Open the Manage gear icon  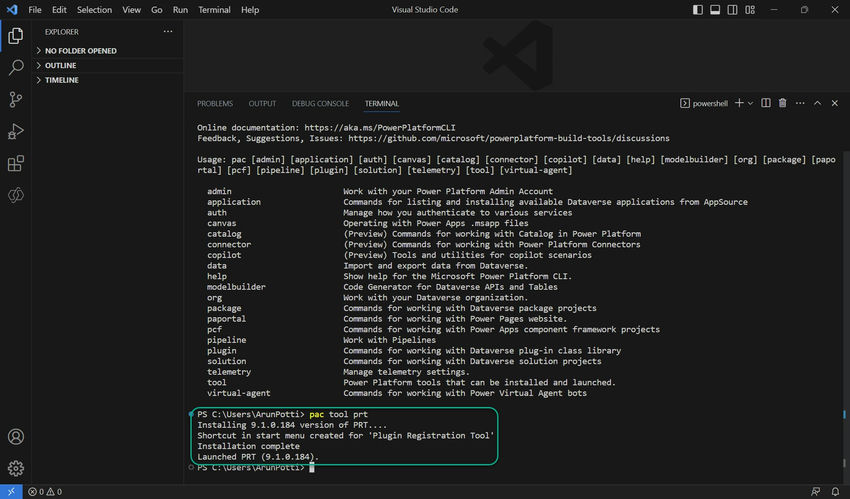pyautogui.click(x=16, y=468)
